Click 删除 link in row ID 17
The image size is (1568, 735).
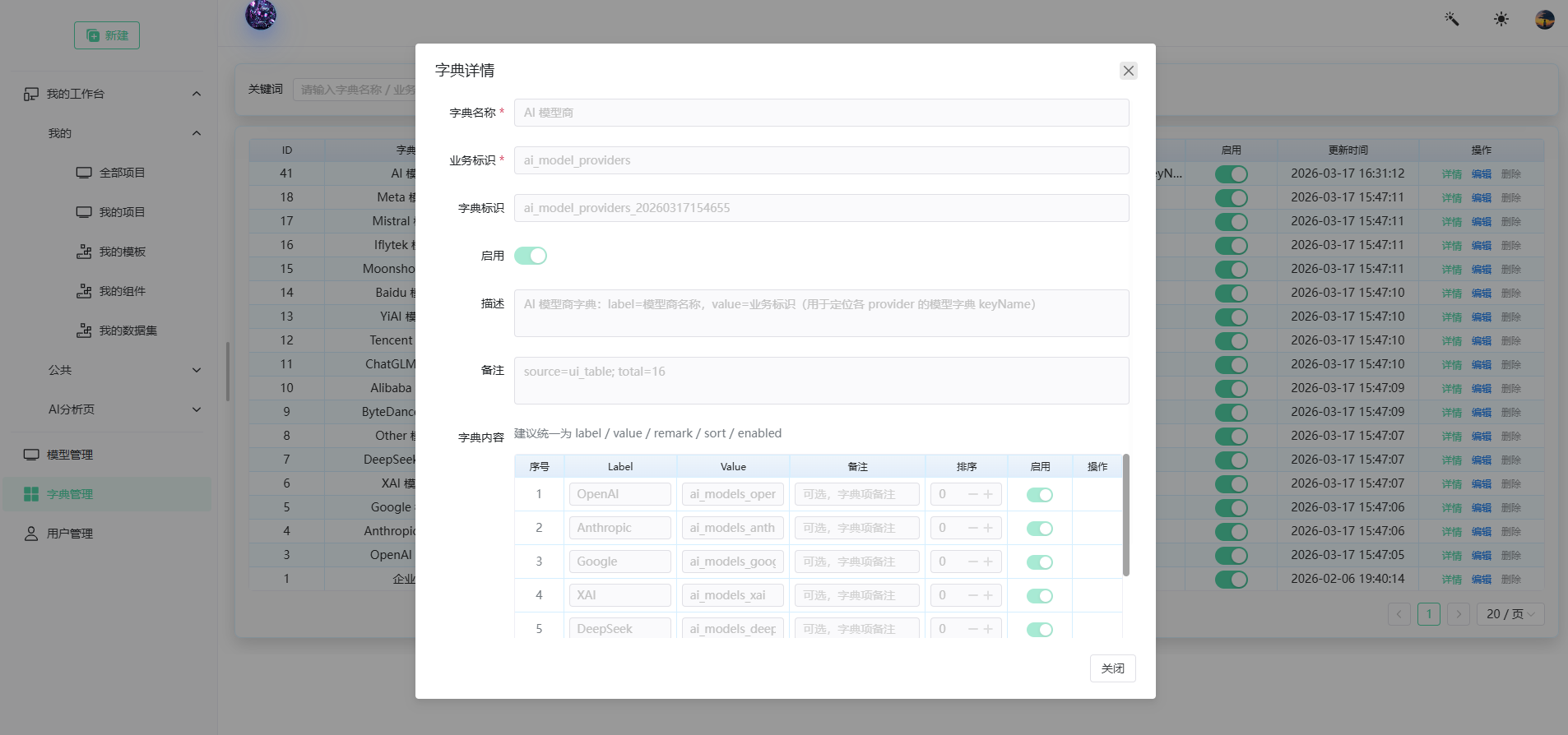click(1511, 222)
